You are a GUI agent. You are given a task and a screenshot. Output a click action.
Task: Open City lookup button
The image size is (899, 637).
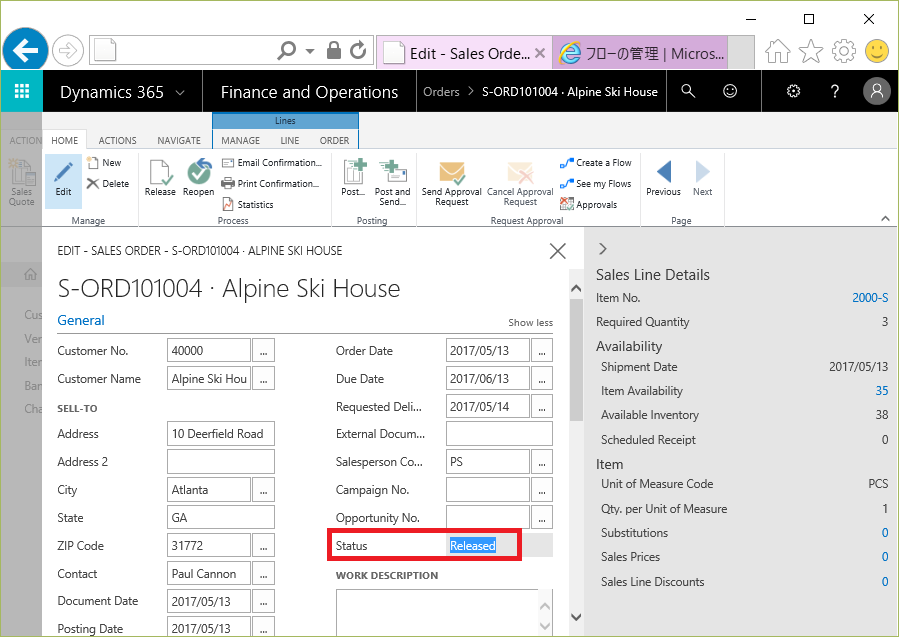click(x=263, y=490)
